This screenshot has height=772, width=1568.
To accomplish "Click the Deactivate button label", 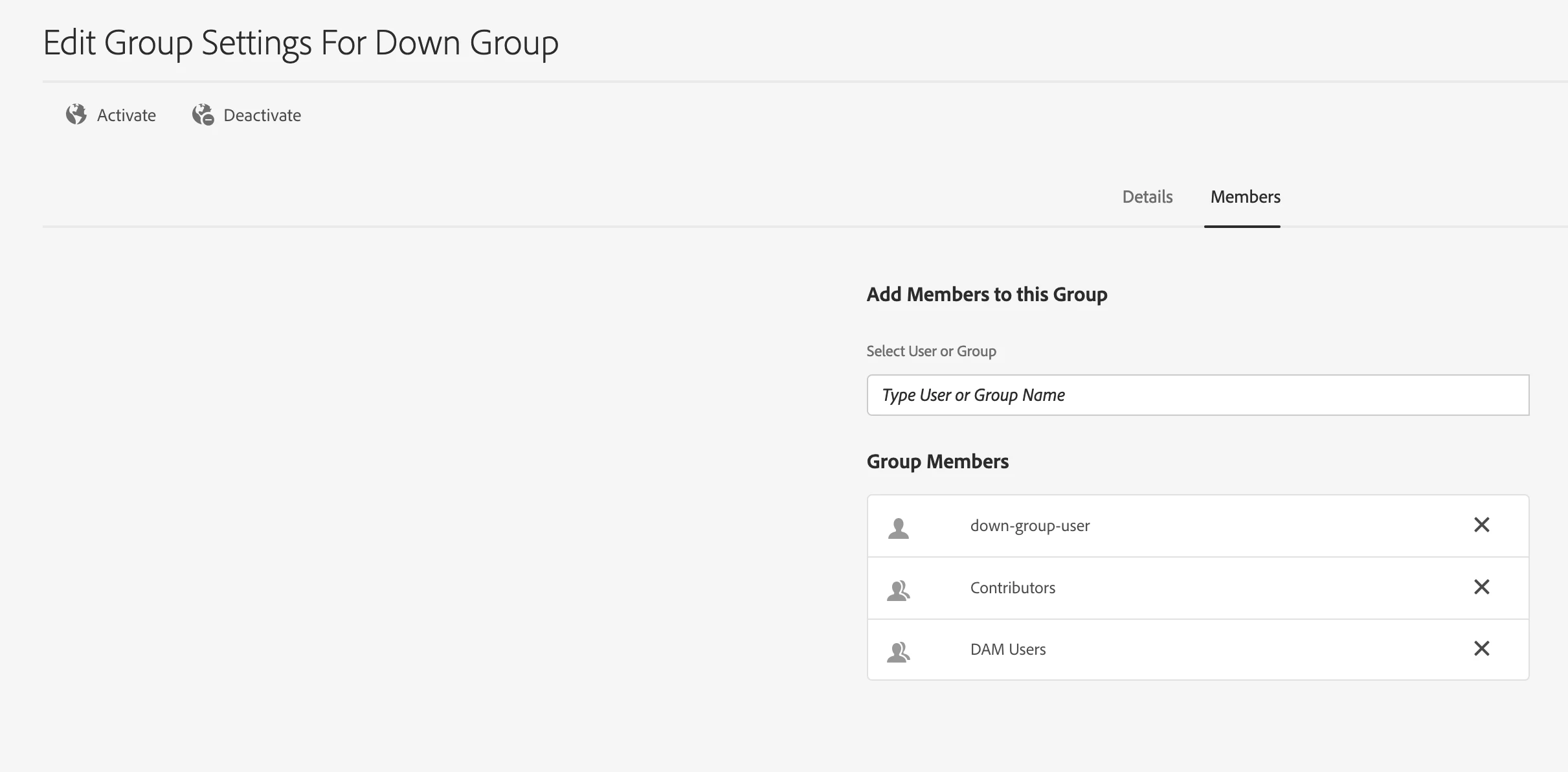I will 262,115.
